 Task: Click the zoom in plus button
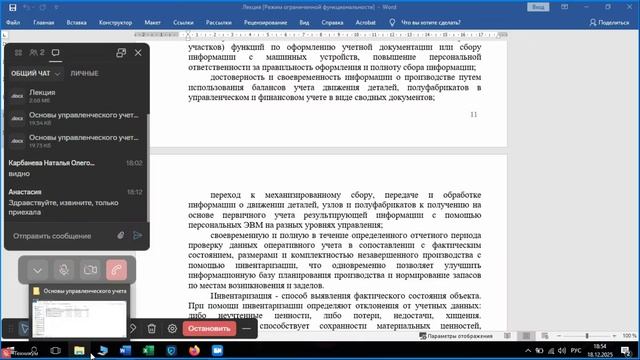614,336
